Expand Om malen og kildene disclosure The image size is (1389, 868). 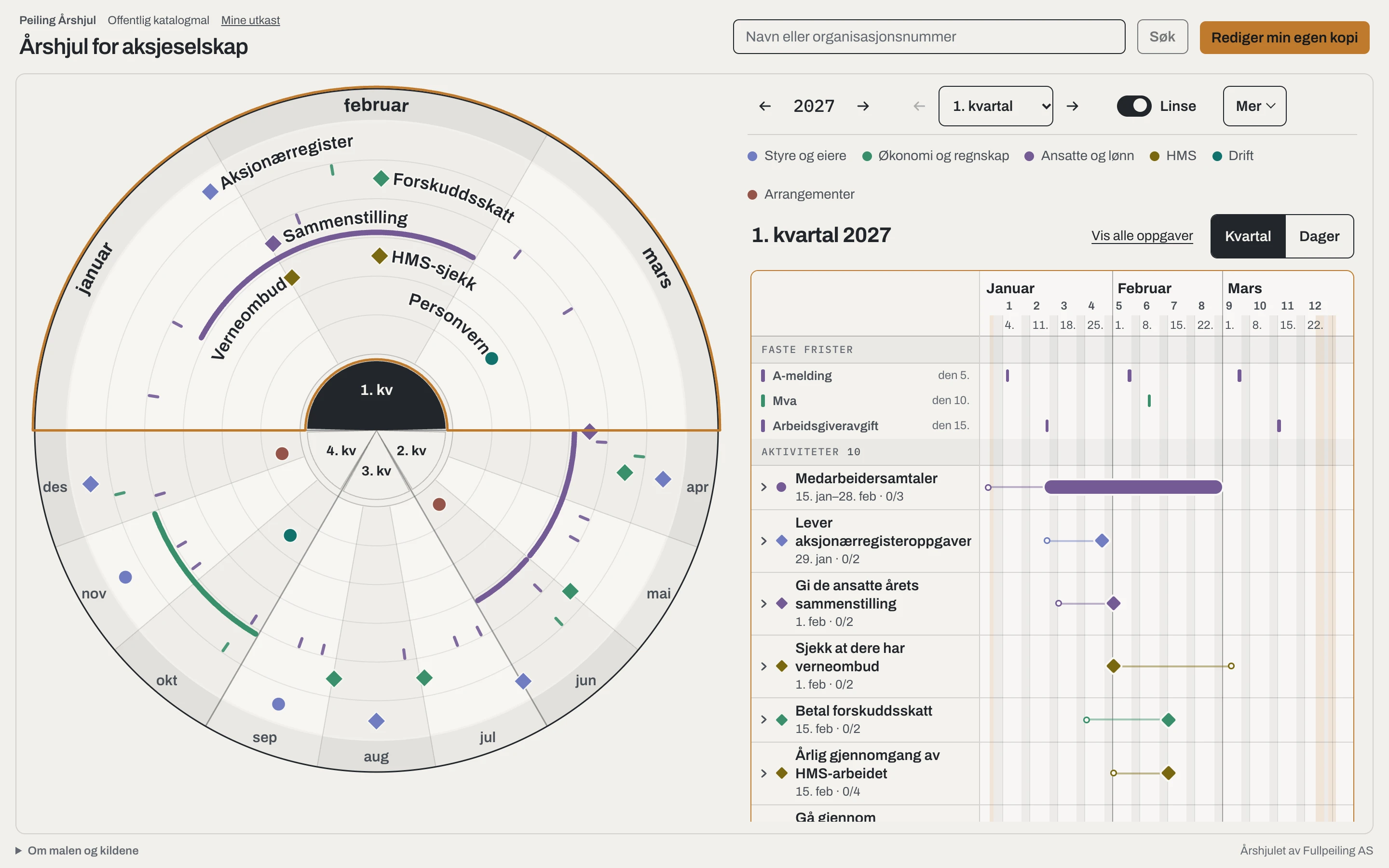click(x=78, y=851)
